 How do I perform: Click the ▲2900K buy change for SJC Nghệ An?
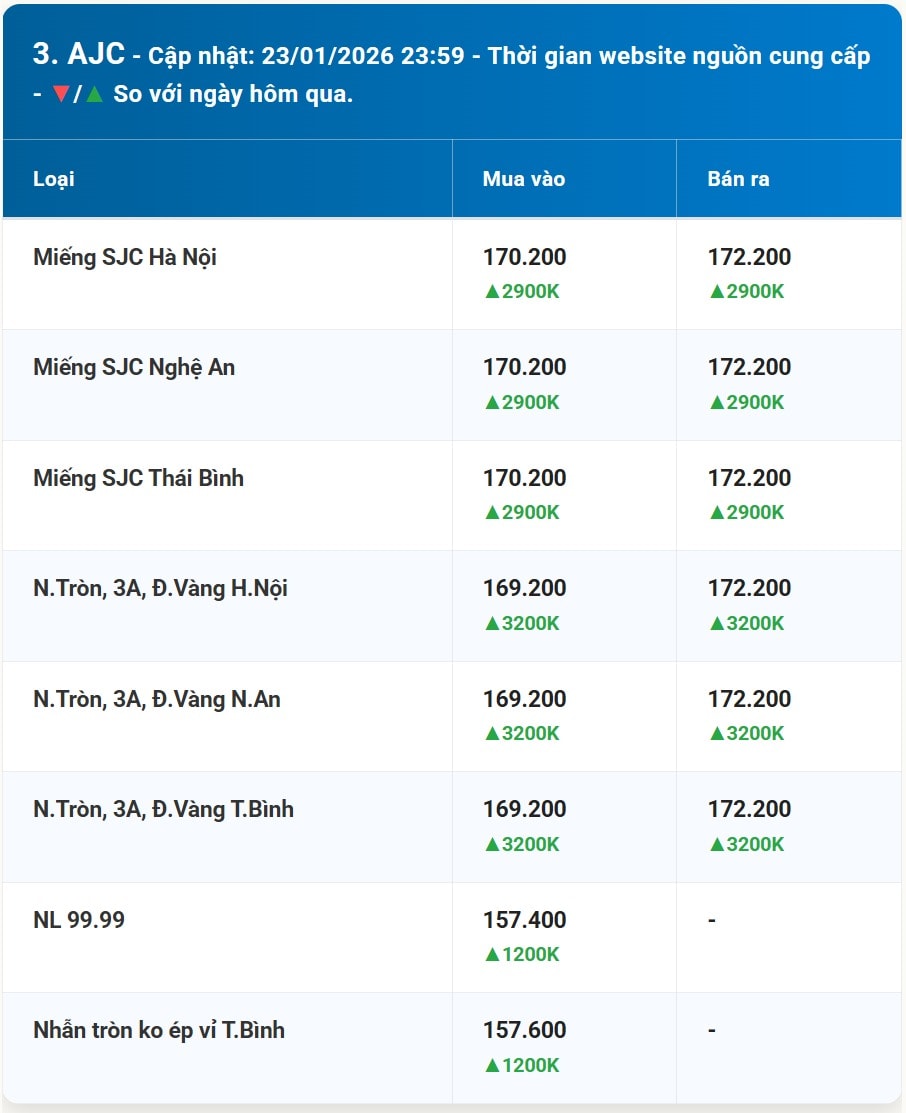(x=522, y=402)
